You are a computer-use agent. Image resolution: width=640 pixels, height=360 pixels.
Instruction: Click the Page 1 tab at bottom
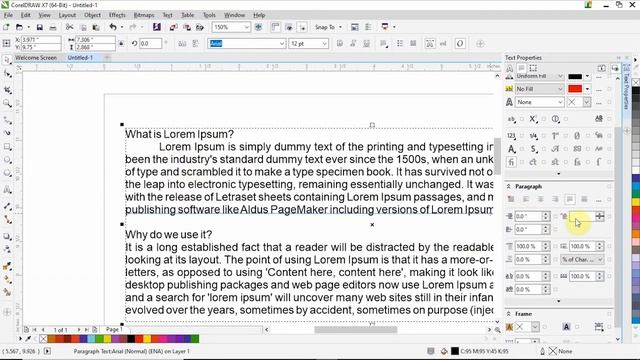pos(114,329)
